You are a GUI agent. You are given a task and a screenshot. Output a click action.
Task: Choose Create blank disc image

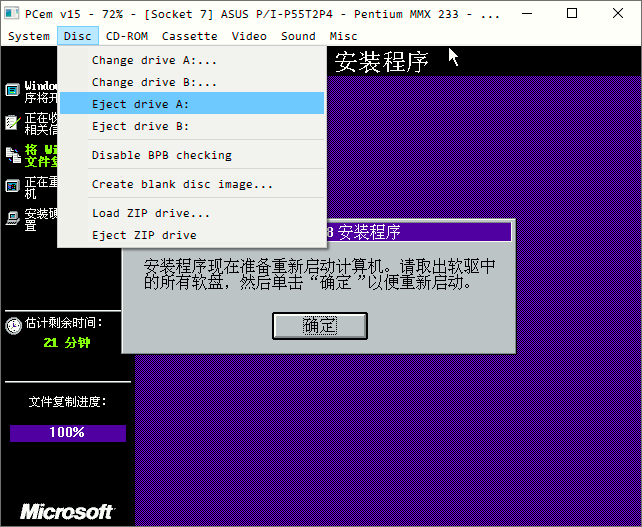coord(192,184)
